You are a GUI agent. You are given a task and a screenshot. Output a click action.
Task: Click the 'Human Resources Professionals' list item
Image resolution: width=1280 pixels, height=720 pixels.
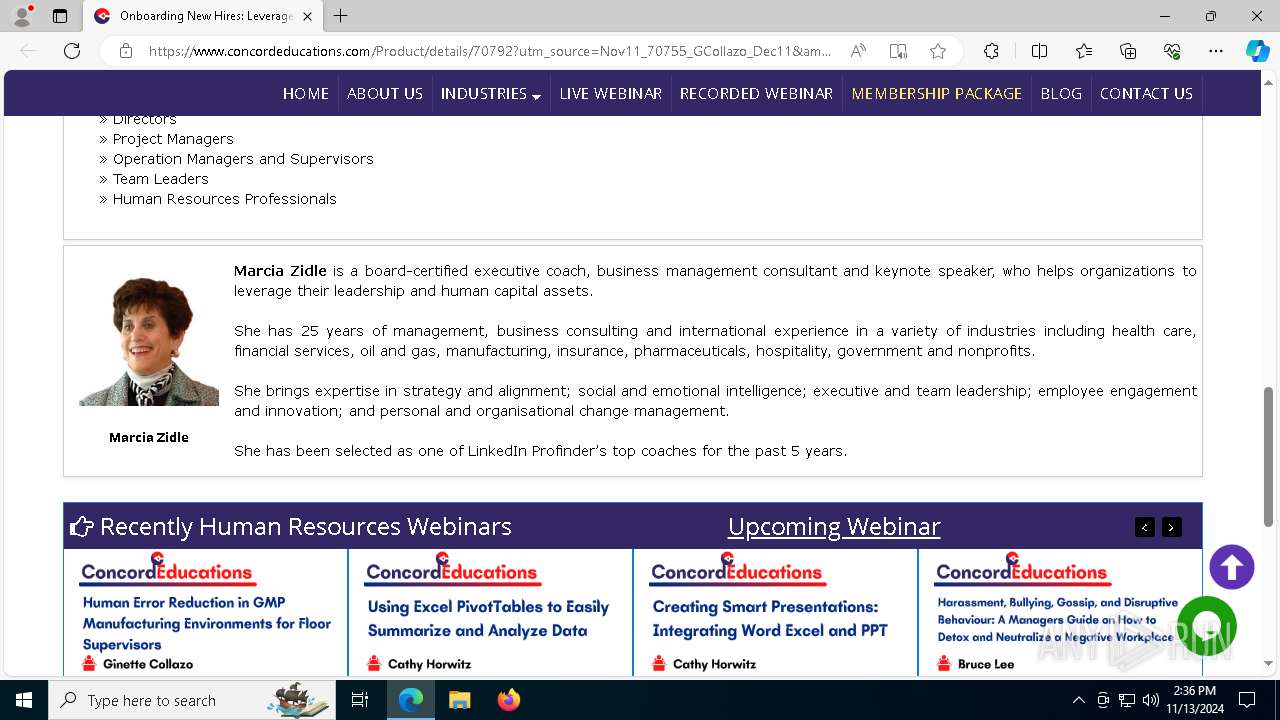224,199
